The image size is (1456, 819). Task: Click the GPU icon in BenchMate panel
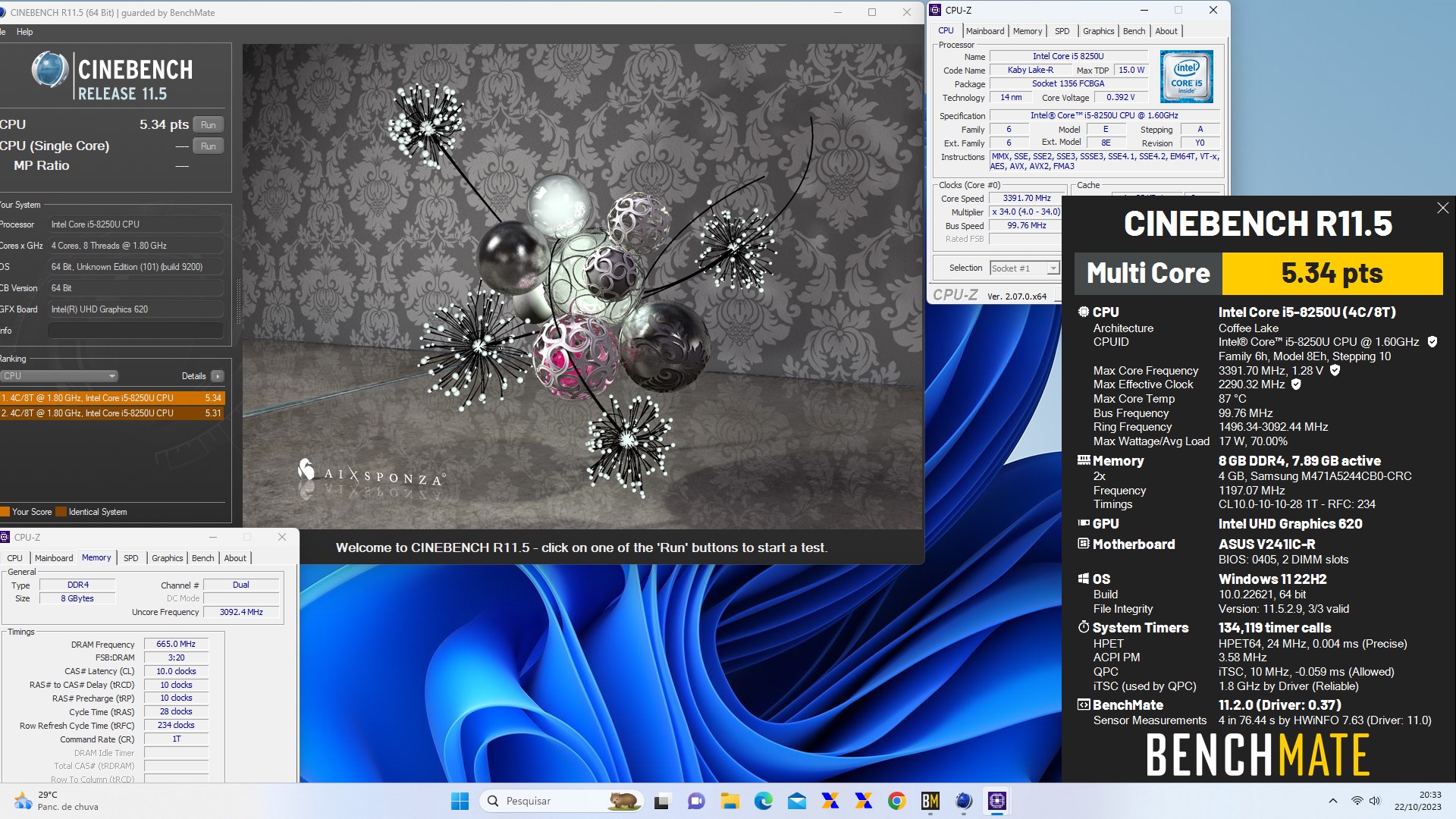(1084, 523)
